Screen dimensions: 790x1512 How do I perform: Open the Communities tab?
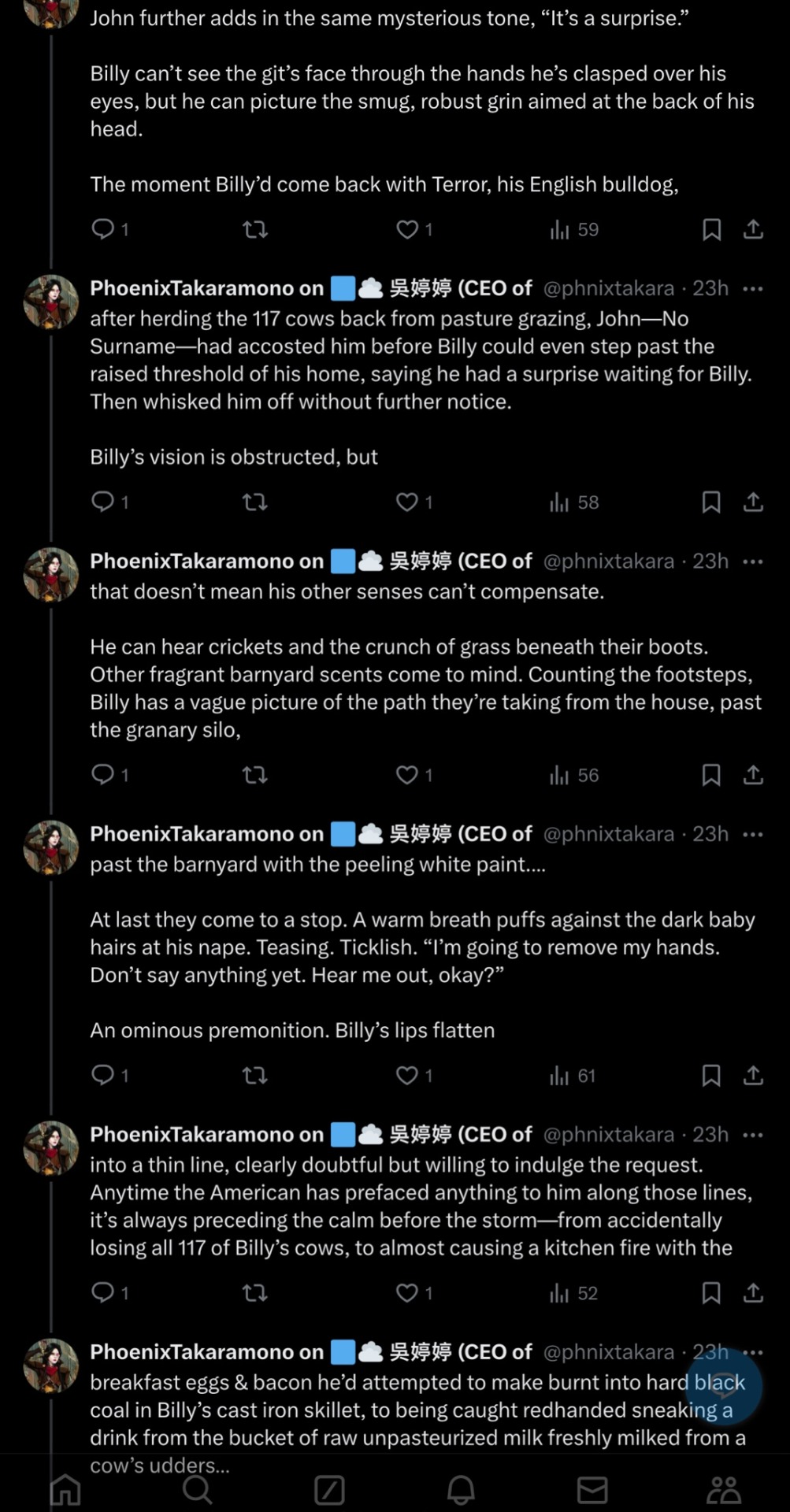point(724,1489)
